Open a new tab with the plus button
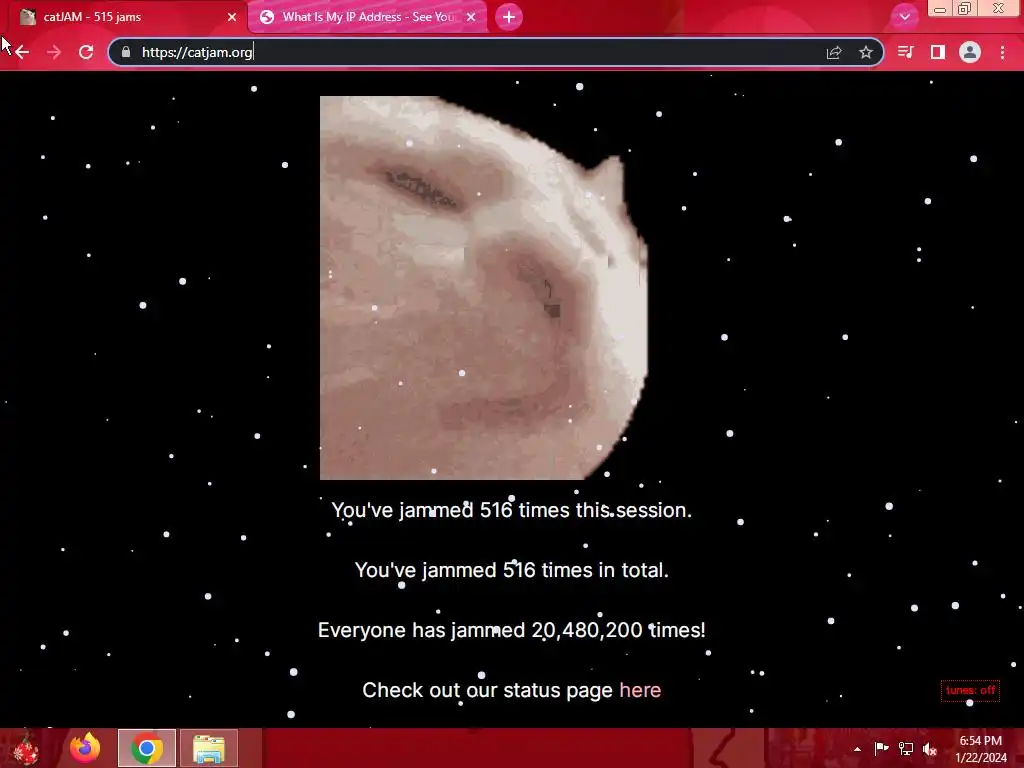This screenshot has height=768, width=1024. pyautogui.click(x=509, y=17)
